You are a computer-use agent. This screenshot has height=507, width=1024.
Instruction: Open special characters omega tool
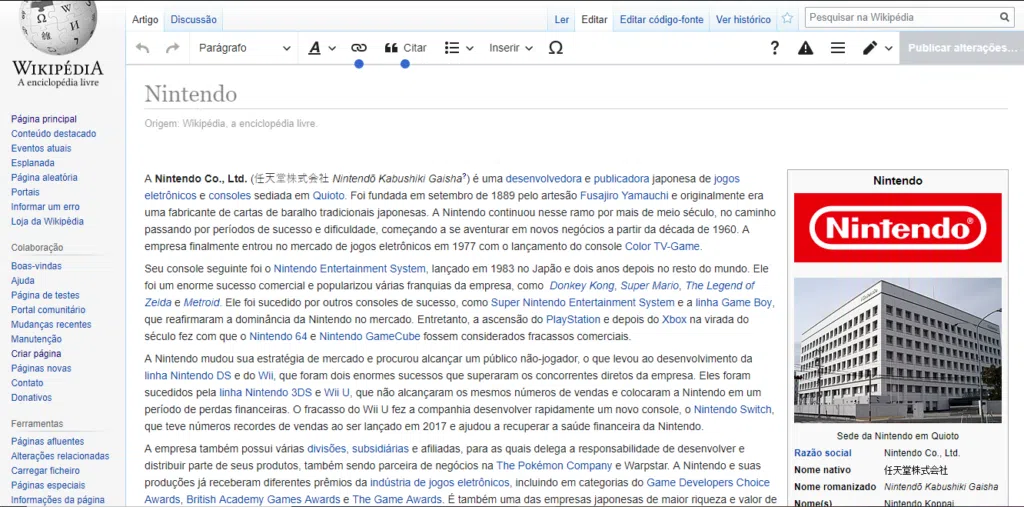coord(556,48)
